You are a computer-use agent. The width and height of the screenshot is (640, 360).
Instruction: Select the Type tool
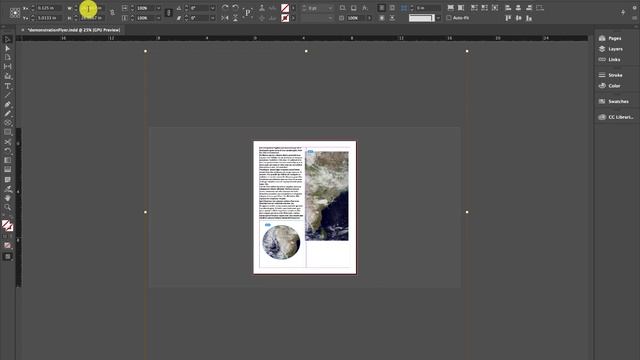pyautogui.click(x=7, y=86)
